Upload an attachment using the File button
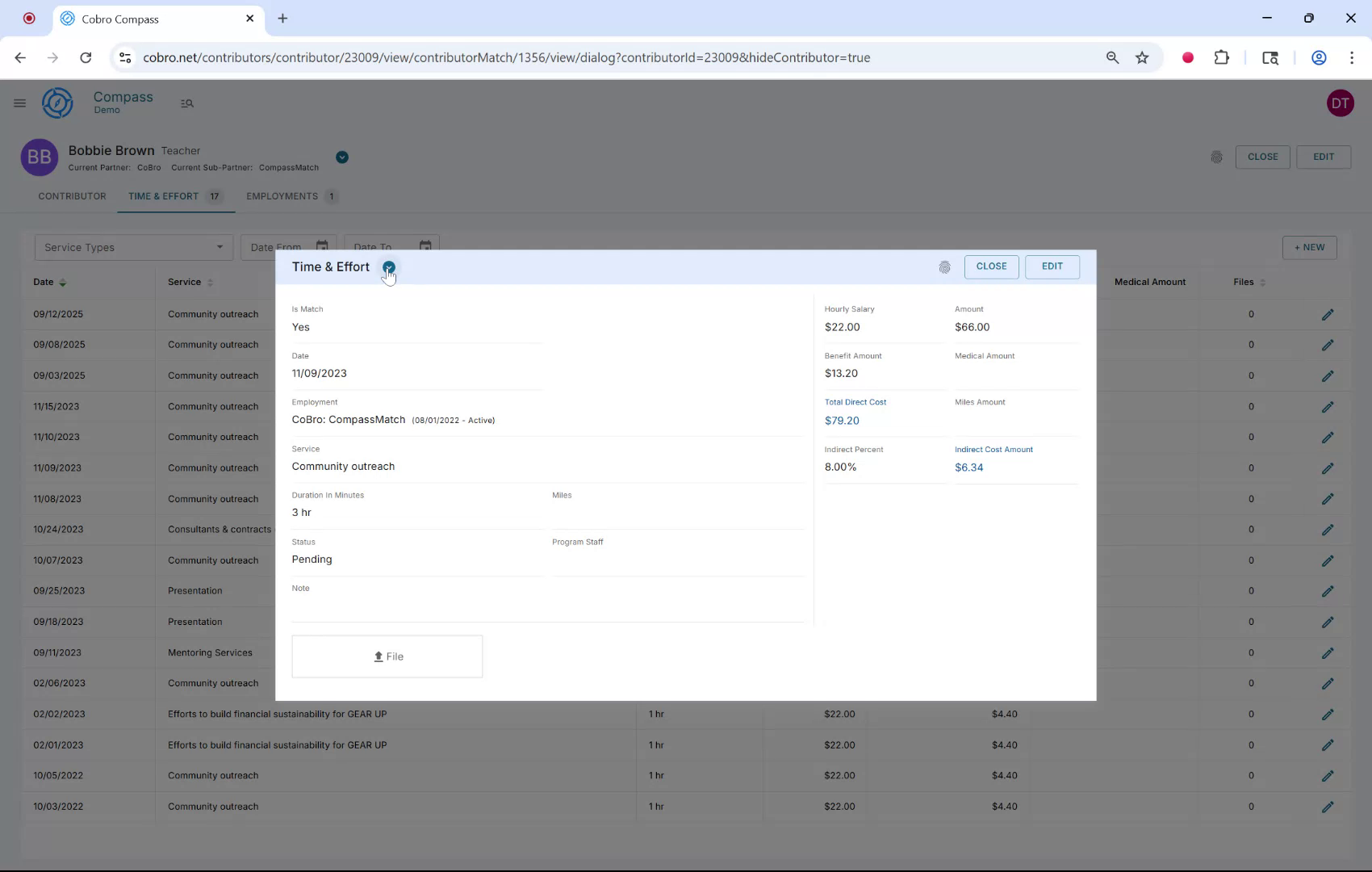Screen dimensions: 1372x872 point(387,656)
